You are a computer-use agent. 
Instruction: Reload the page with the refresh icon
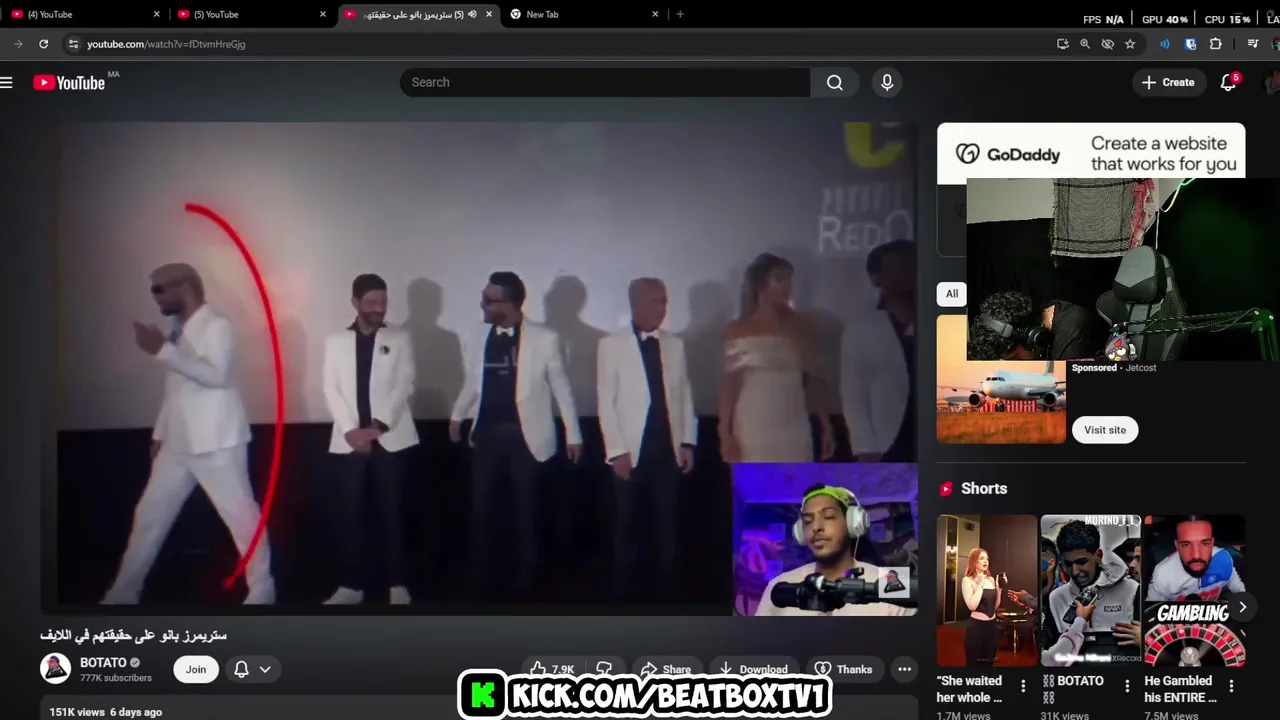[x=43, y=44]
